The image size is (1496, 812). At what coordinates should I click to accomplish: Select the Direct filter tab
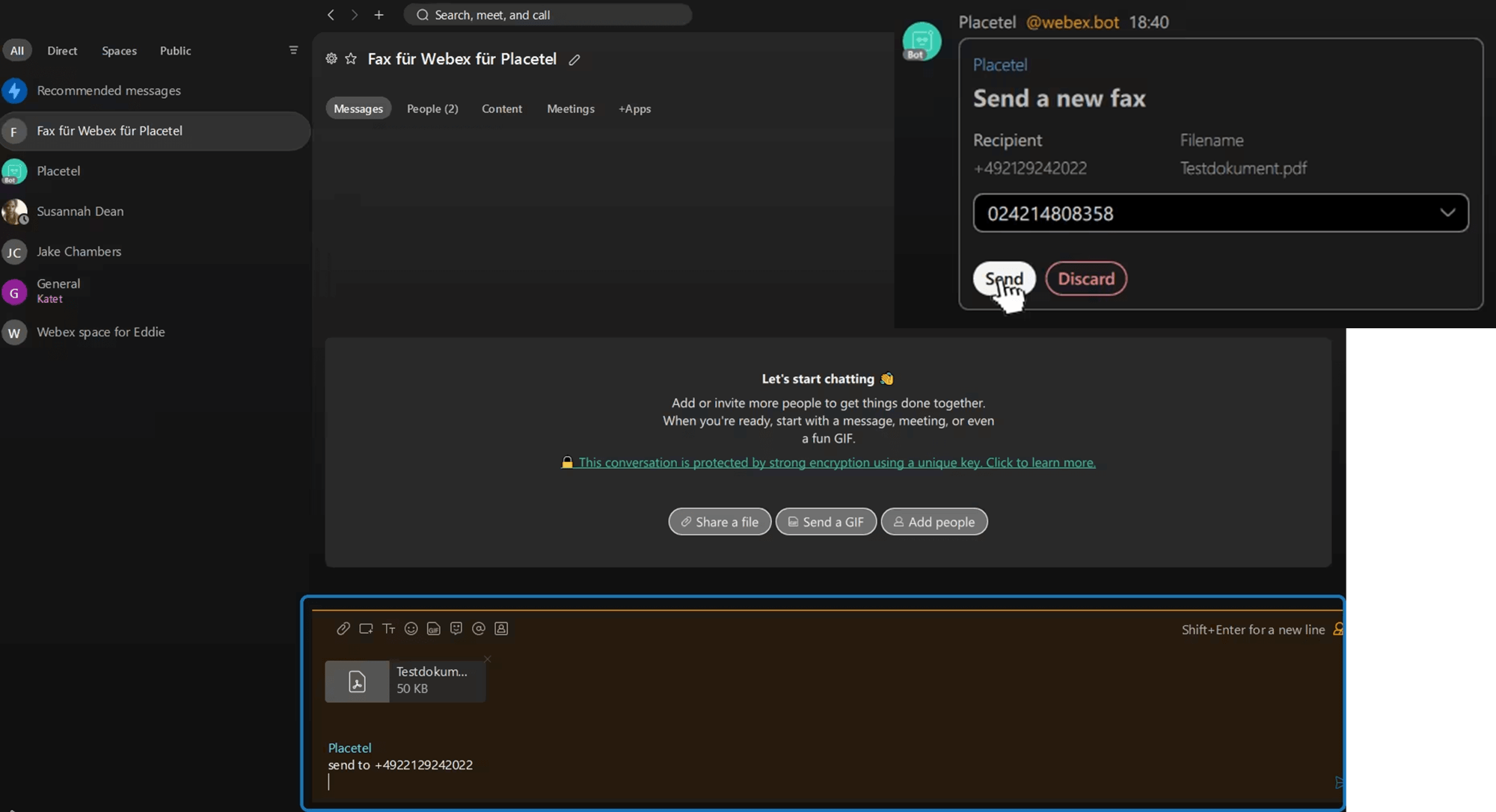tap(62, 51)
